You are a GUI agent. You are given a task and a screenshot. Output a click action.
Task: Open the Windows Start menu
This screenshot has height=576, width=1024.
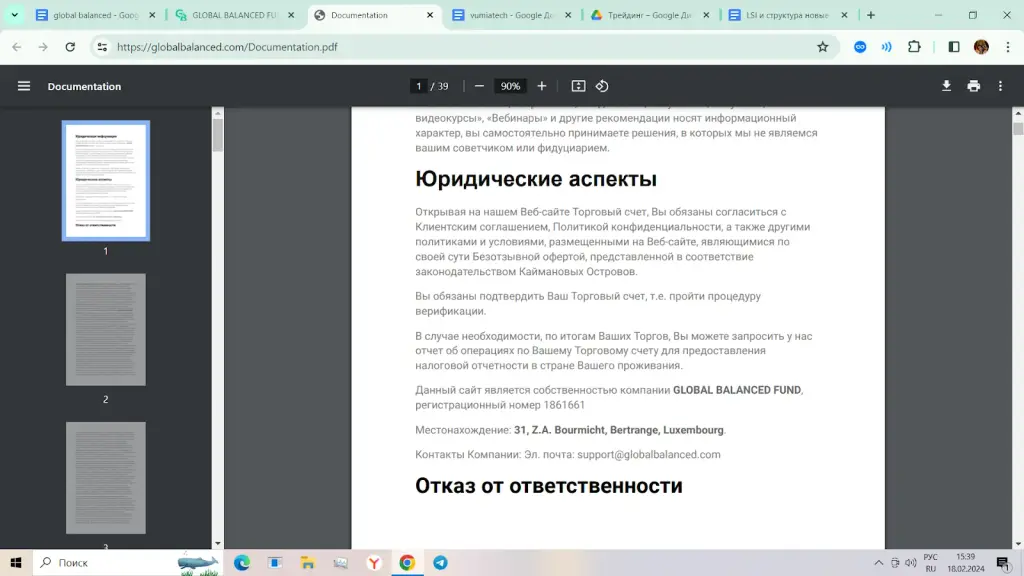click(x=16, y=562)
